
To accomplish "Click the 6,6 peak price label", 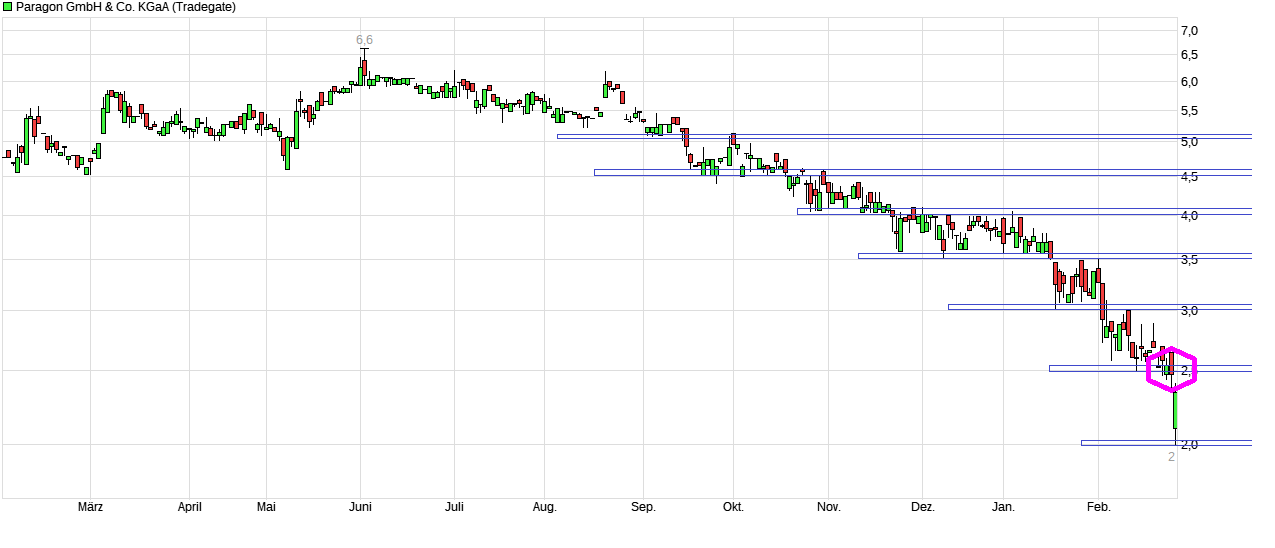I will [364, 40].
